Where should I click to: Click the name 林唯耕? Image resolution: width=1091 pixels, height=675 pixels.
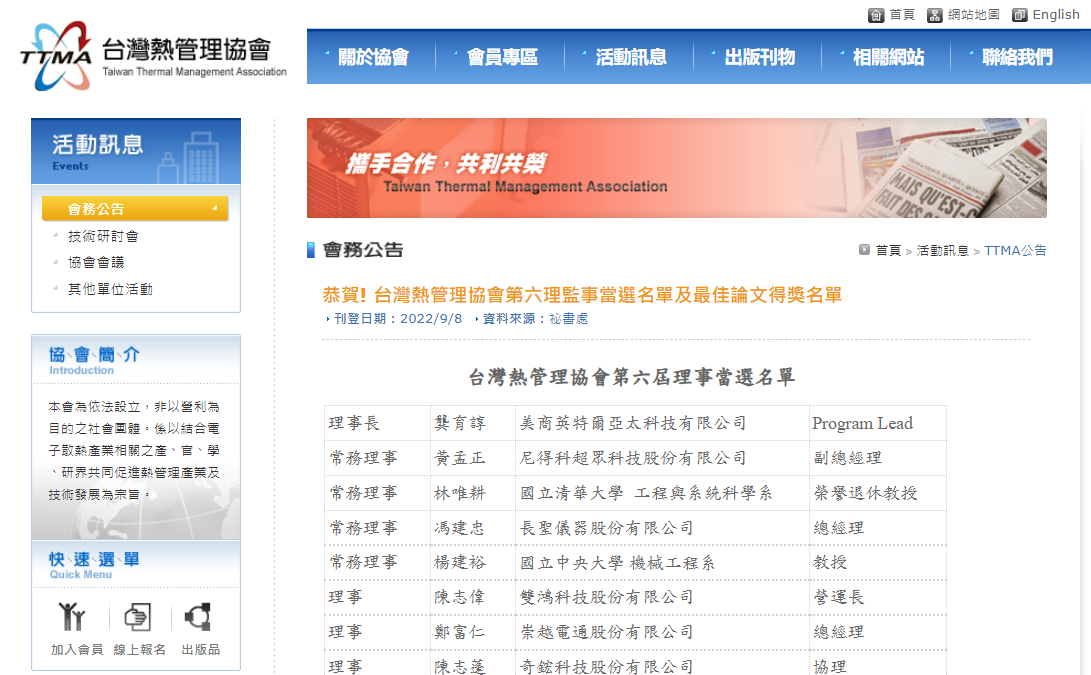(460, 493)
